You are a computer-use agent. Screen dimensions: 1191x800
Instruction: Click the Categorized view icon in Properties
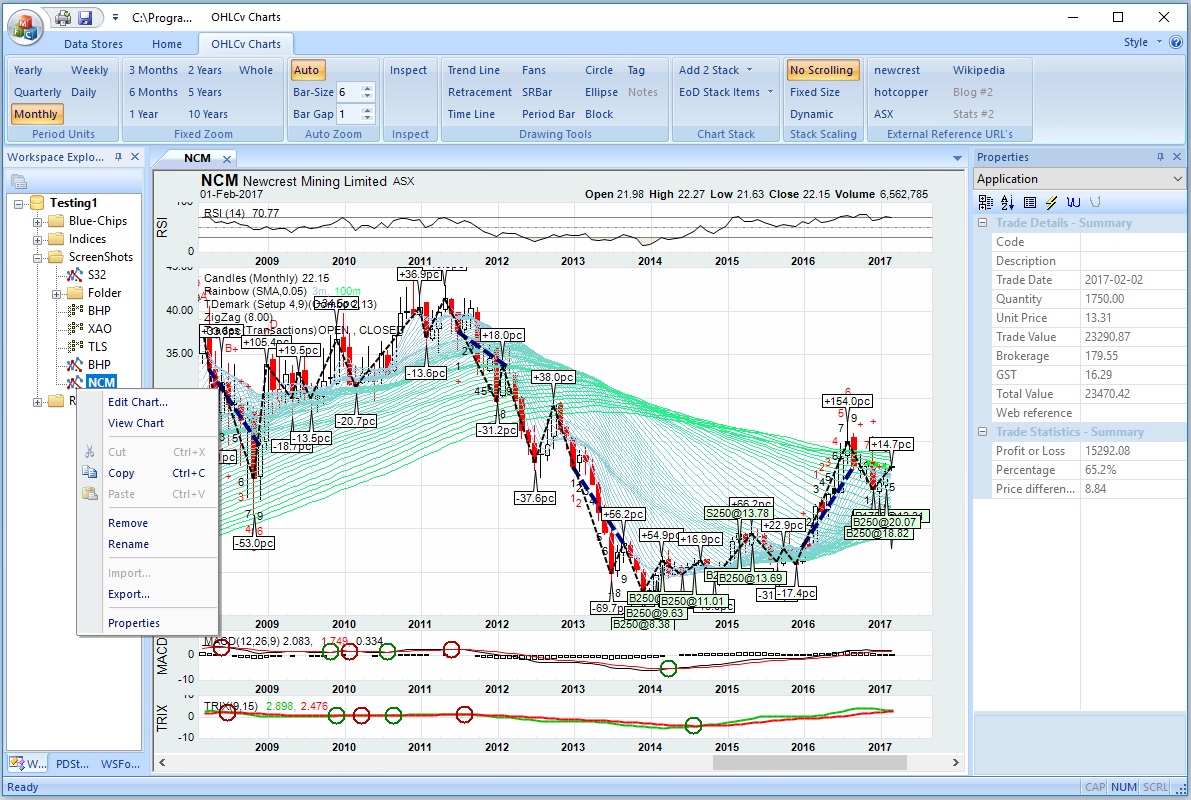click(x=985, y=202)
